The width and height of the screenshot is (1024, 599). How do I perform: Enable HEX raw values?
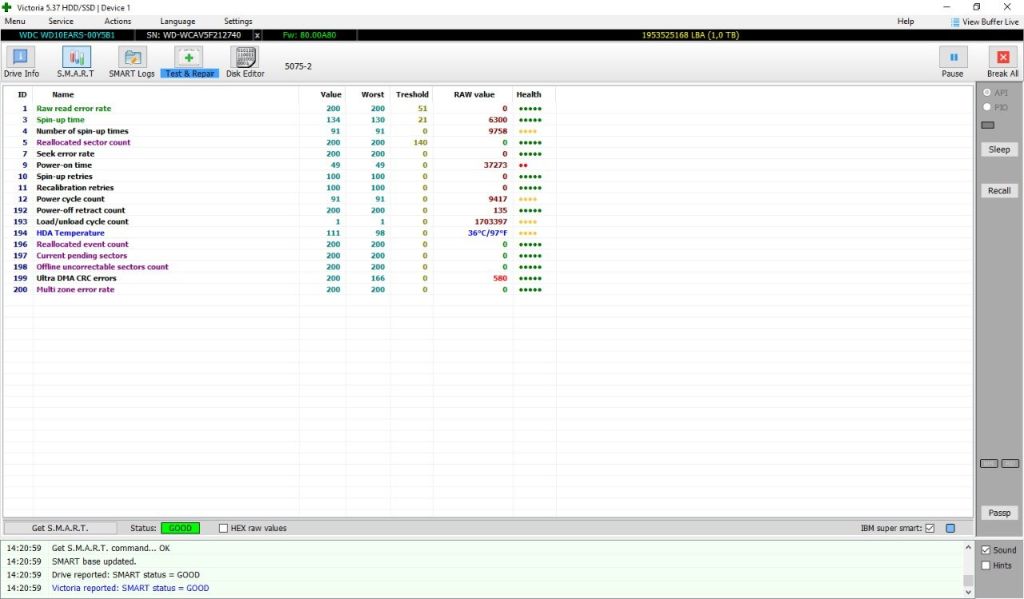(223, 528)
